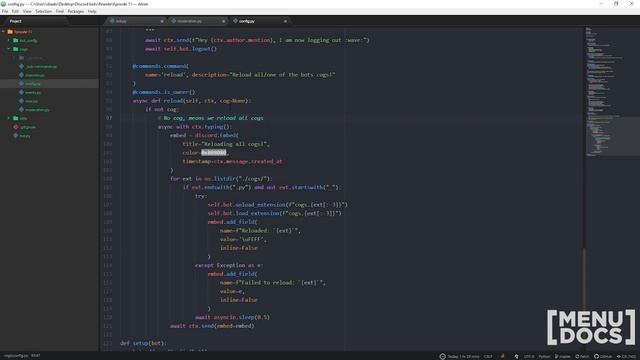640x360 pixels.
Task: Click line number 97 in the gutter
Action: (x=109, y=118)
